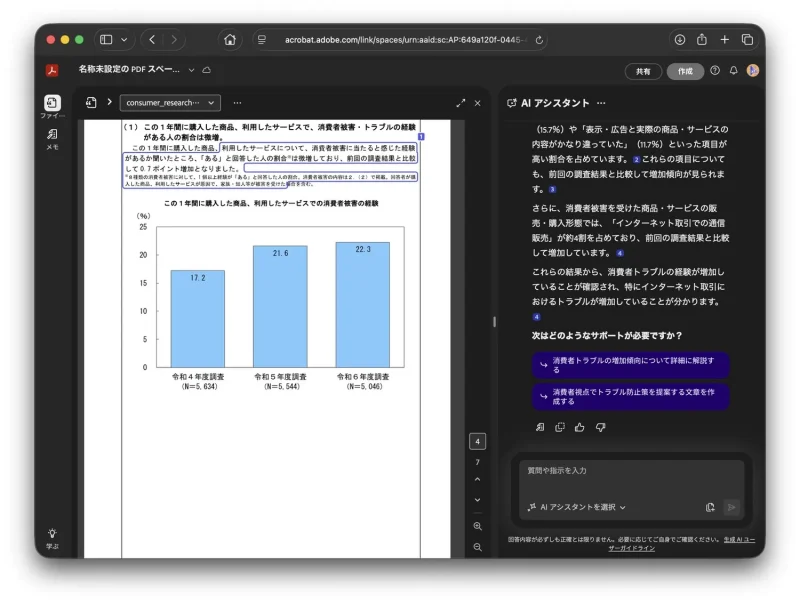Click the thumbs down feedback icon
Screen dimensions: 800x604
[x=601, y=427]
